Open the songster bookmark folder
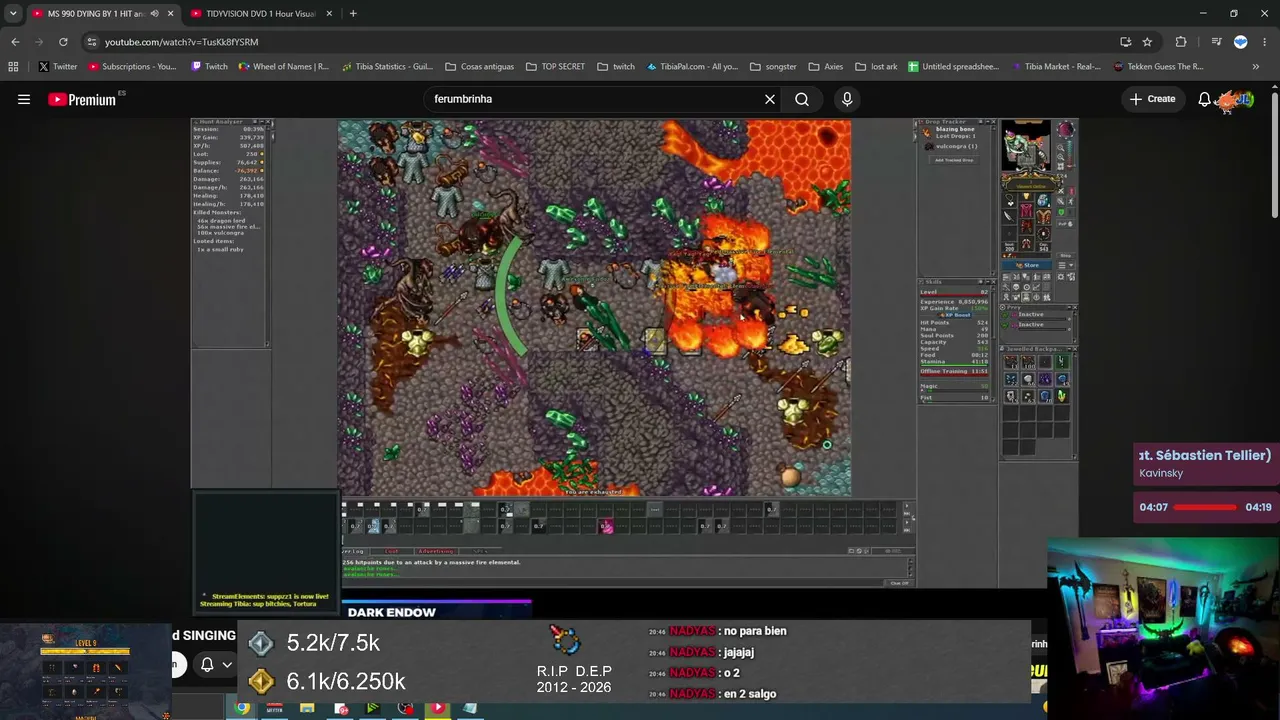This screenshot has width=1280, height=720. (x=773, y=67)
